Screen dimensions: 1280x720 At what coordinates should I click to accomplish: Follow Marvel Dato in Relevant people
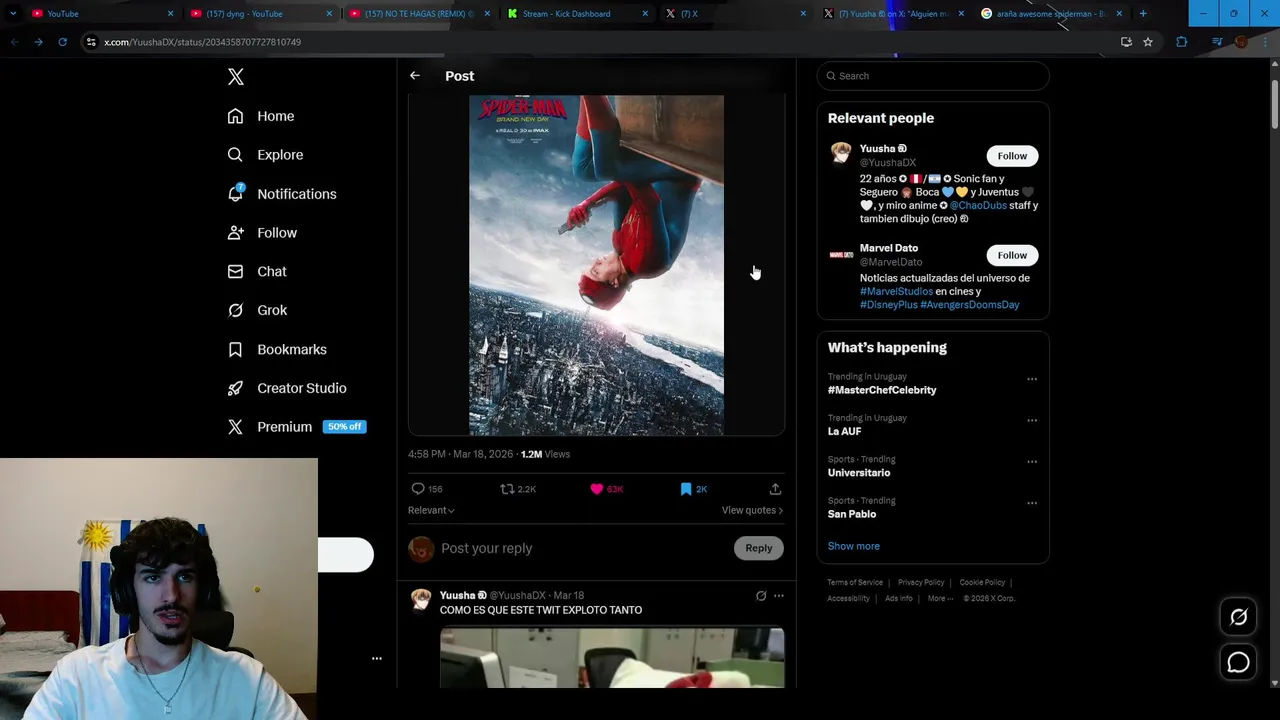(1012, 255)
